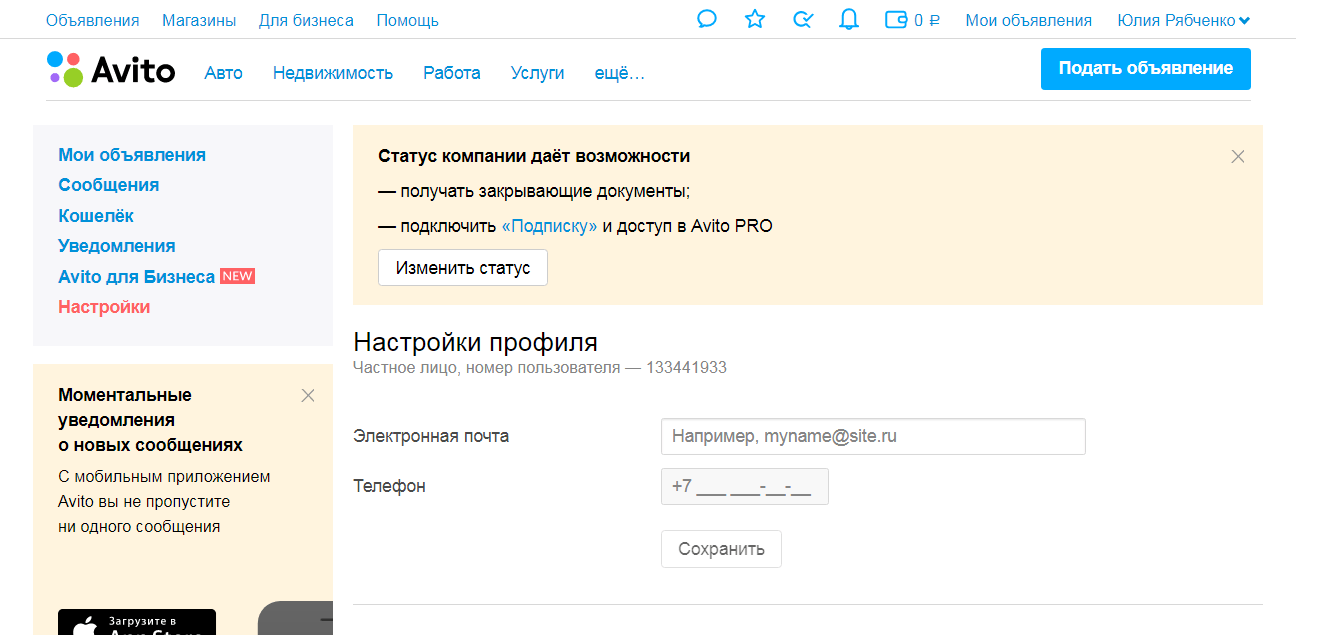Close the company status banner
The image size is (1317, 635).
1238,156
